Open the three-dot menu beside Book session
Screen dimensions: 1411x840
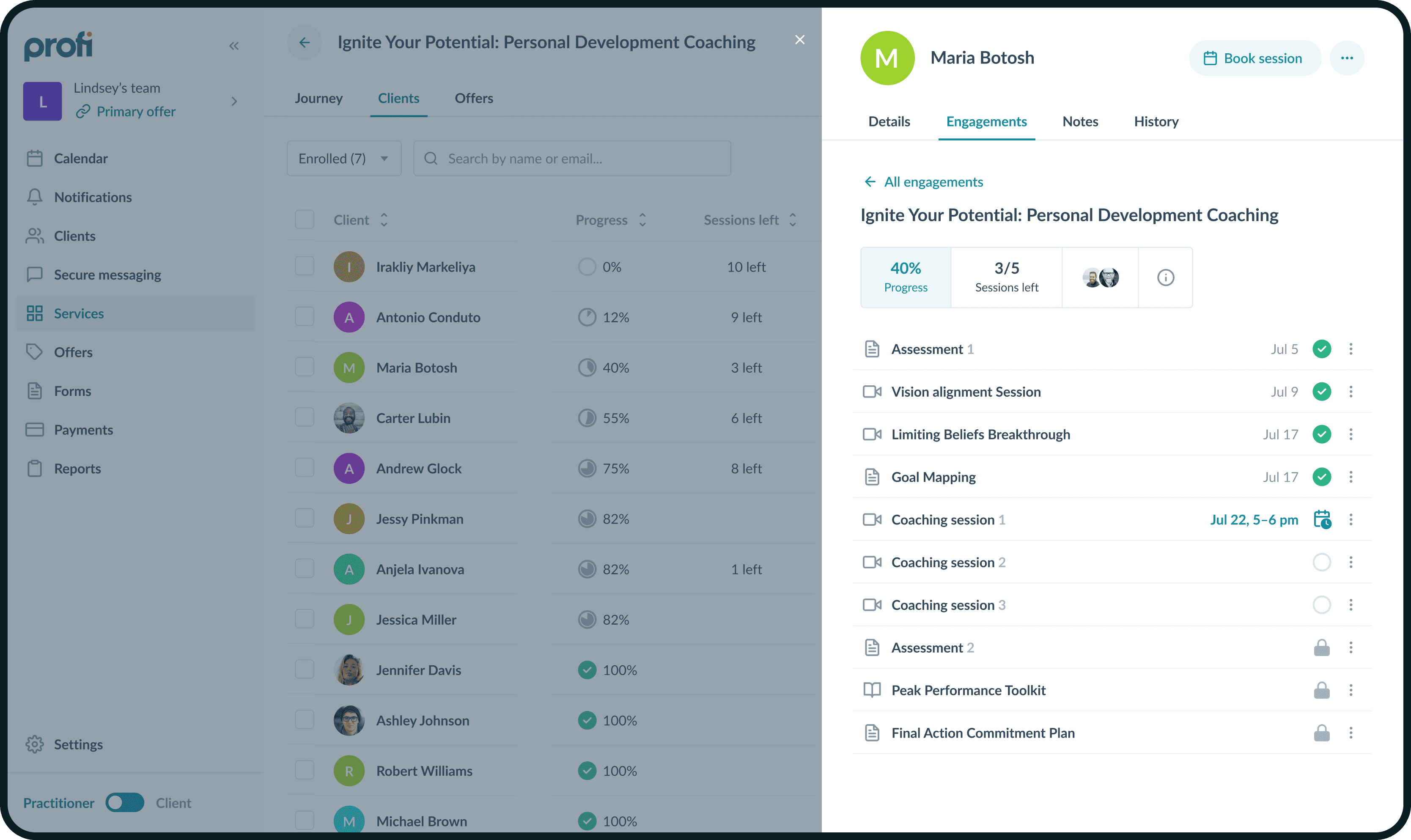1346,58
